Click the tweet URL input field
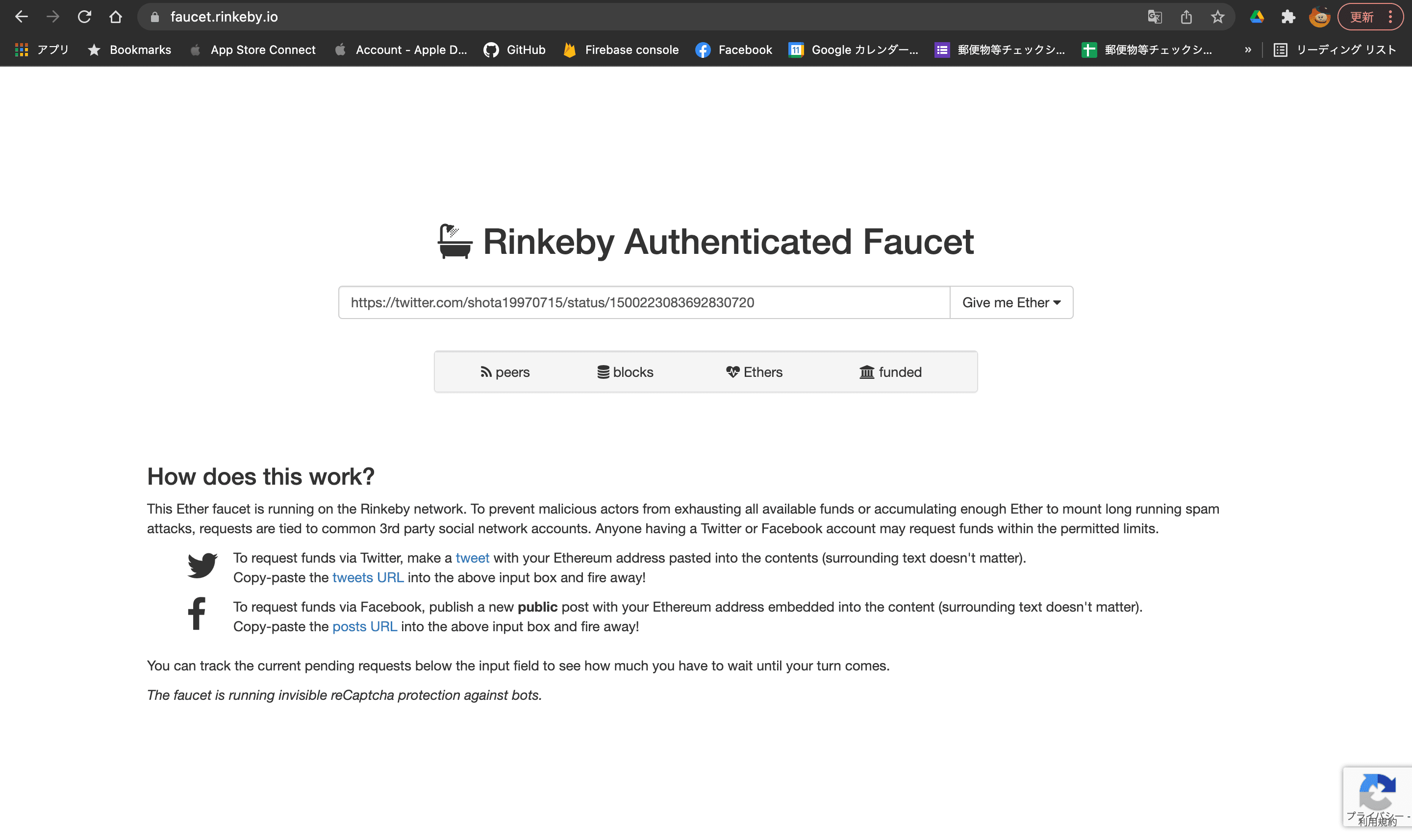The width and height of the screenshot is (1412, 840). 644,302
